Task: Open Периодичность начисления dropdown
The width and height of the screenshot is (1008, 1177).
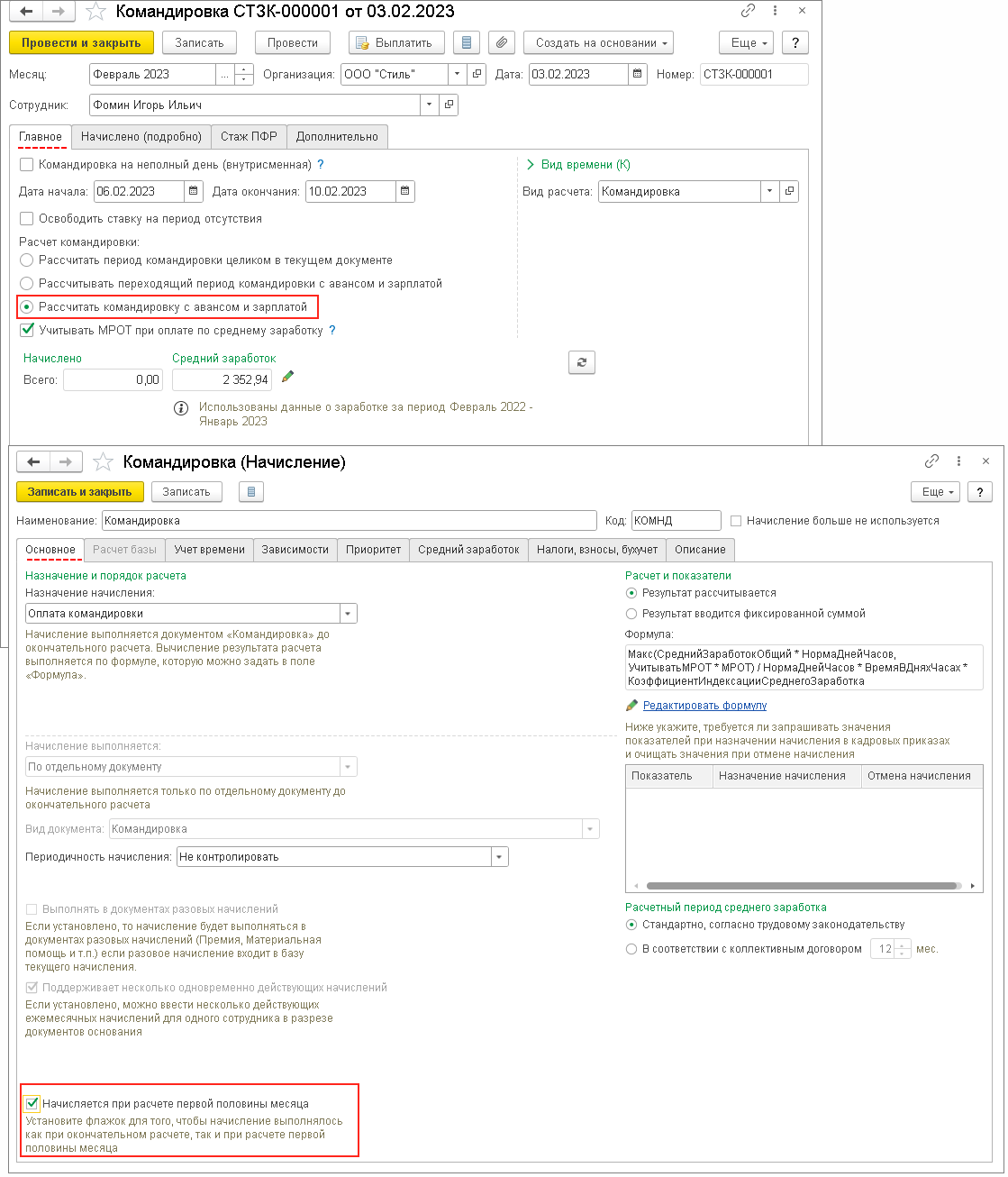Action: tap(500, 857)
